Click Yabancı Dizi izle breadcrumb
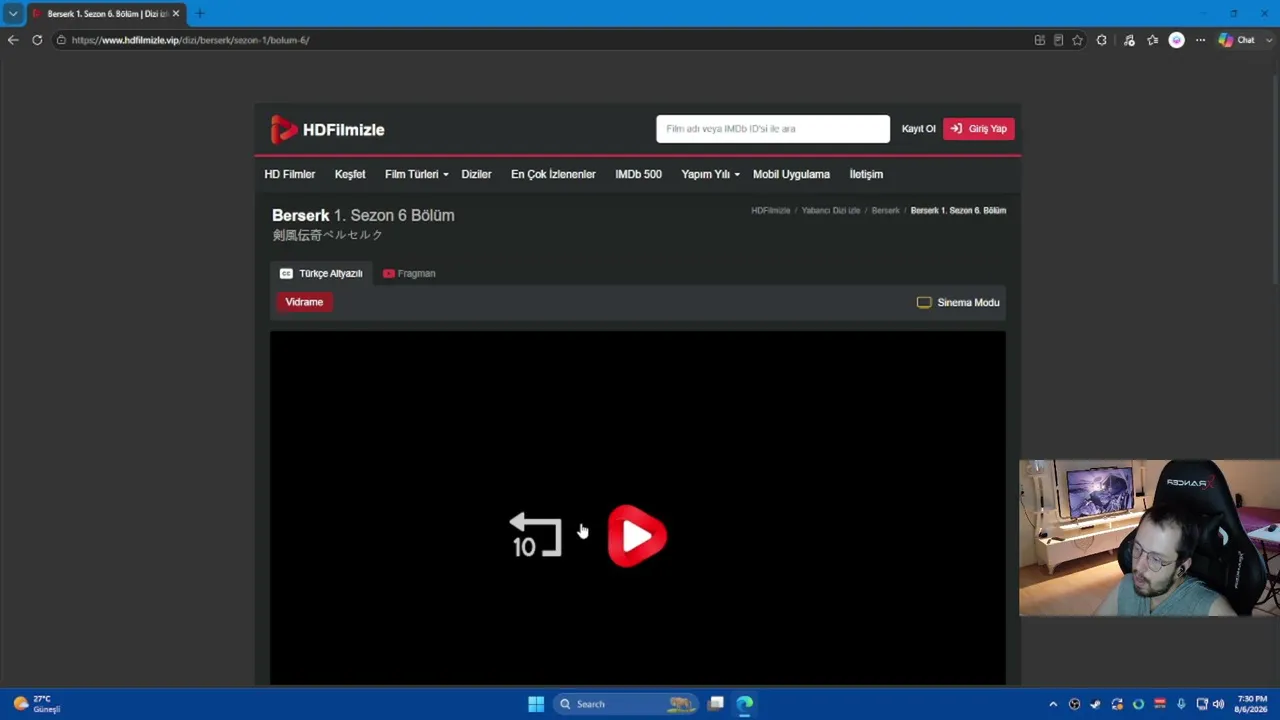 830,211
